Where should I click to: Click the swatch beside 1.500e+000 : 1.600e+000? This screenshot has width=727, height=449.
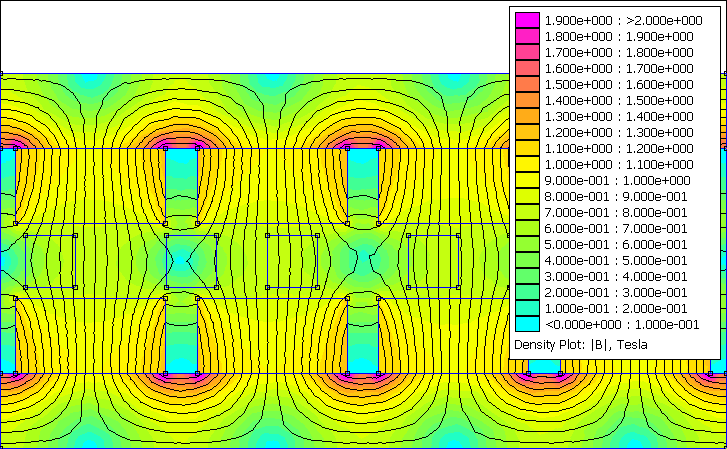527,84
